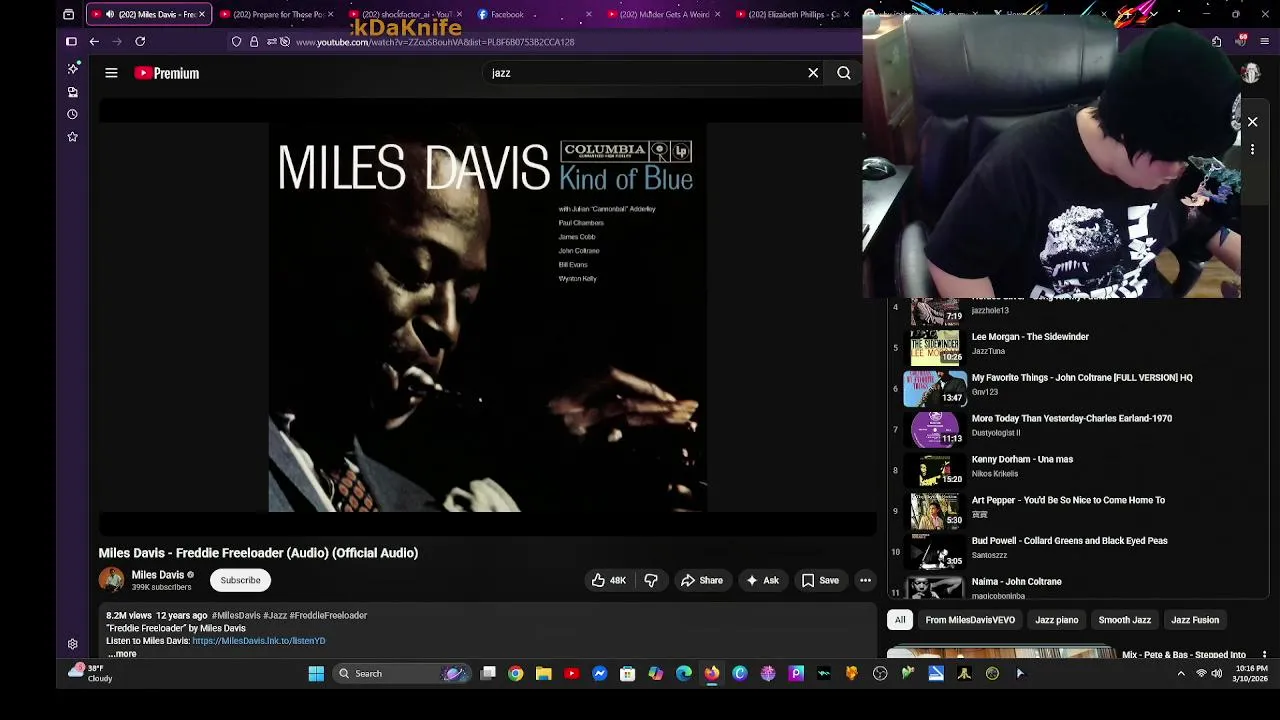Run search with the magnifier button
Screen dimensions: 1280x720
click(844, 73)
